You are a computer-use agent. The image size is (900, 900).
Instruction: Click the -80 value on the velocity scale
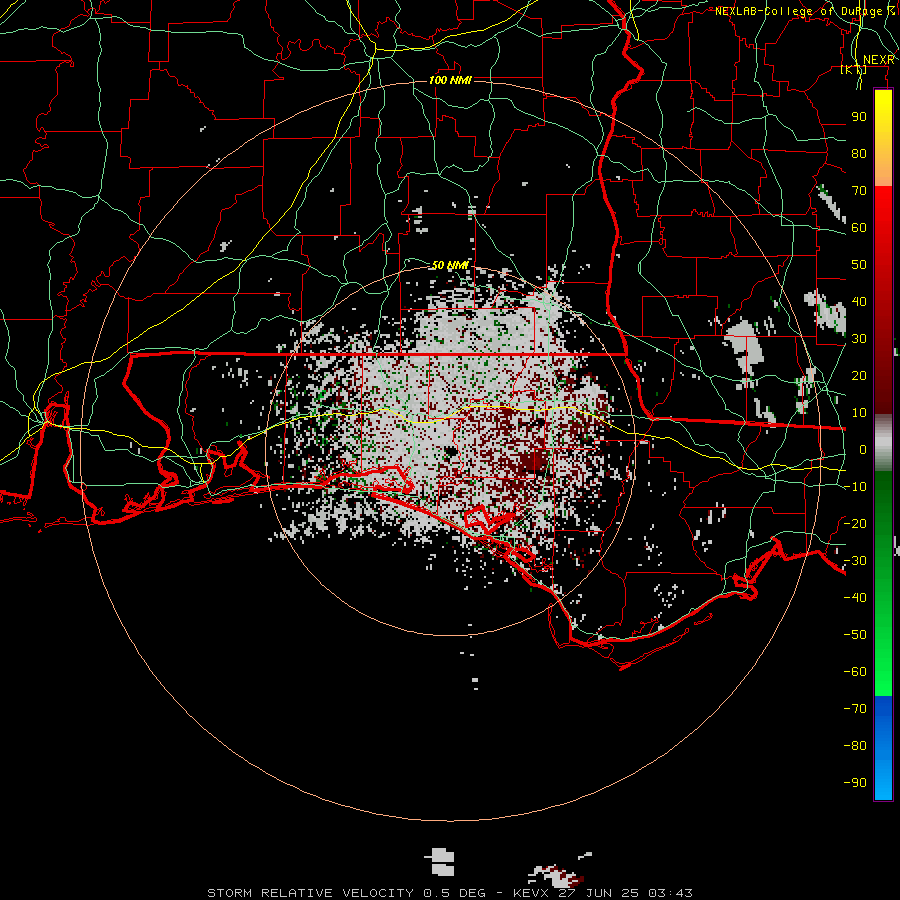pyautogui.click(x=855, y=746)
